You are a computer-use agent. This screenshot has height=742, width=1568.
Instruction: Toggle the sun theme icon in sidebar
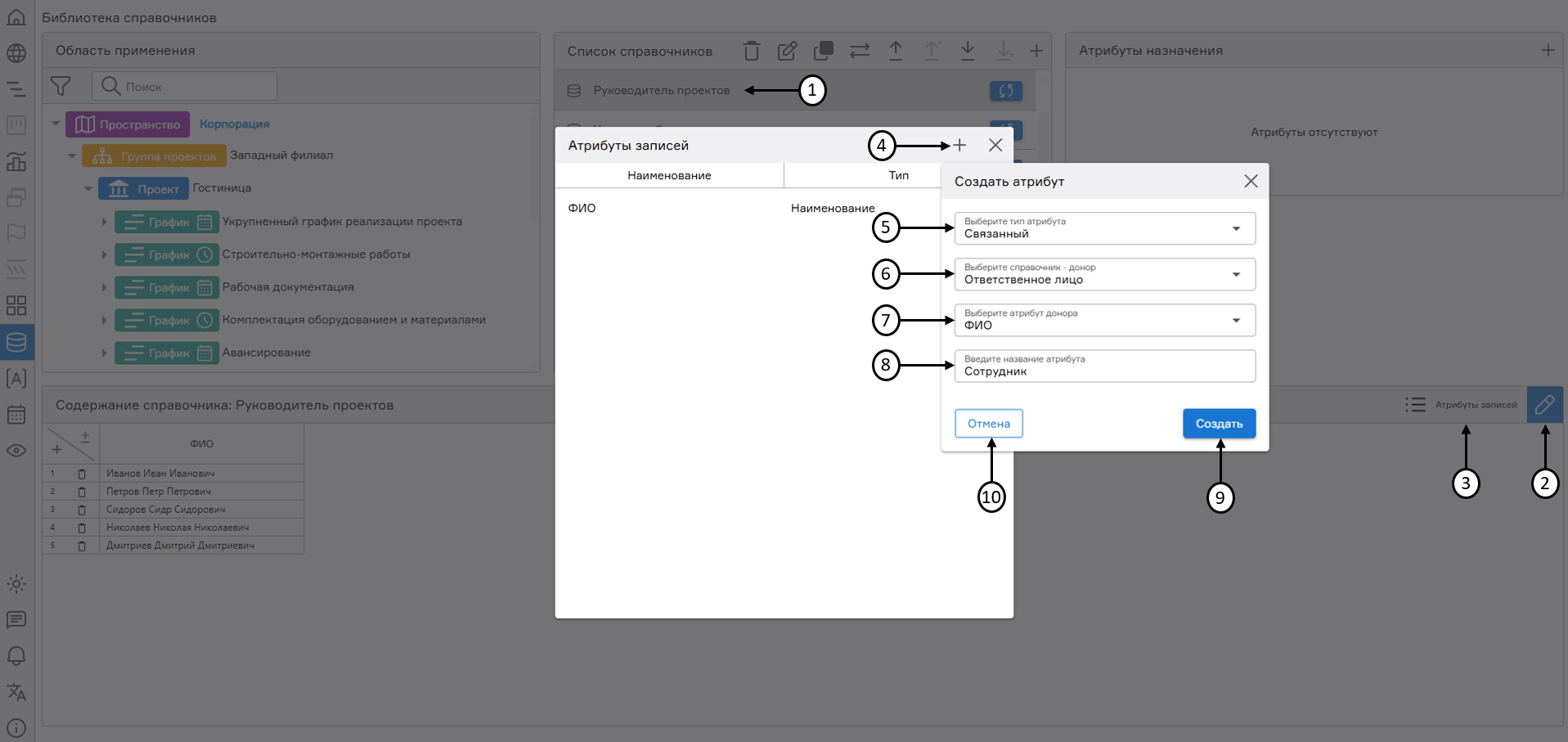[x=16, y=584]
